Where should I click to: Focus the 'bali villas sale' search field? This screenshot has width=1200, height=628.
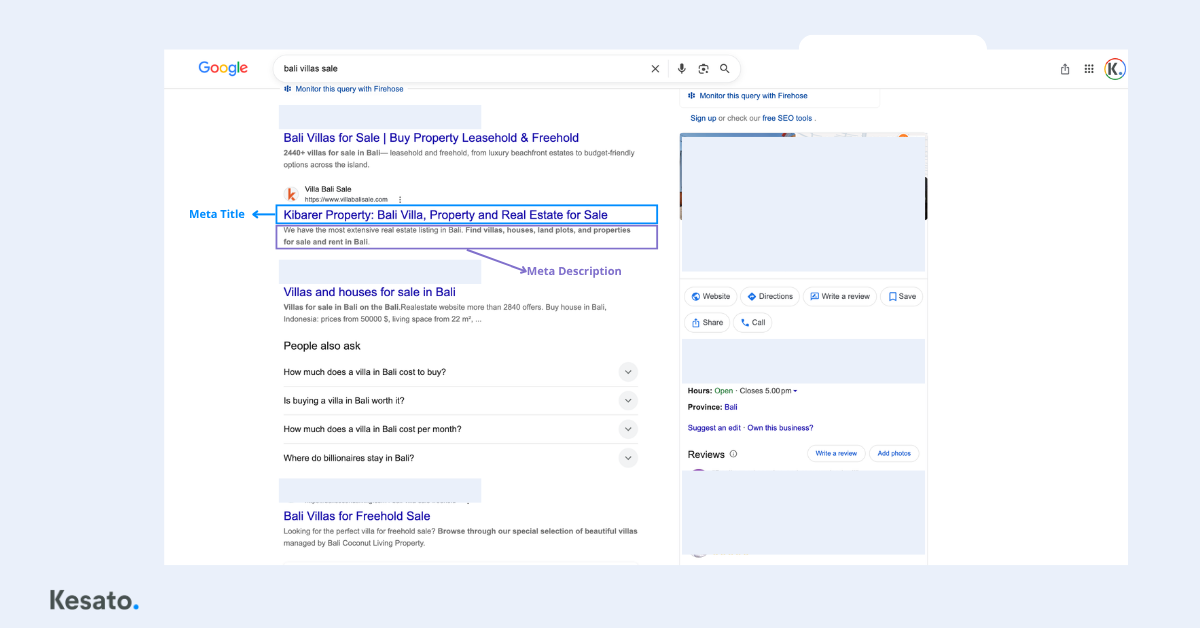click(x=462, y=69)
